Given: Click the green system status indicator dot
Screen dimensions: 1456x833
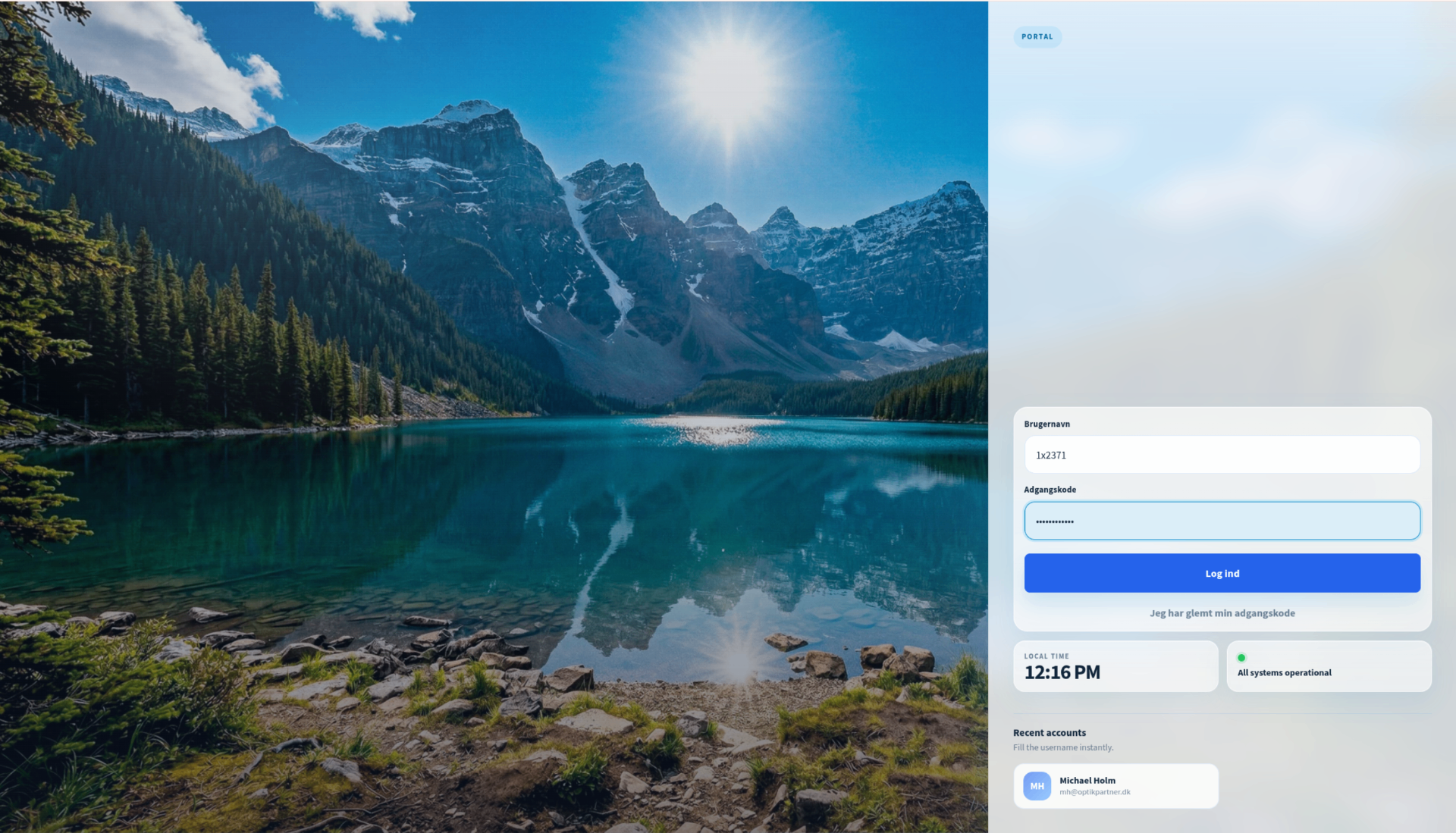Looking at the screenshot, I should click(x=1241, y=658).
